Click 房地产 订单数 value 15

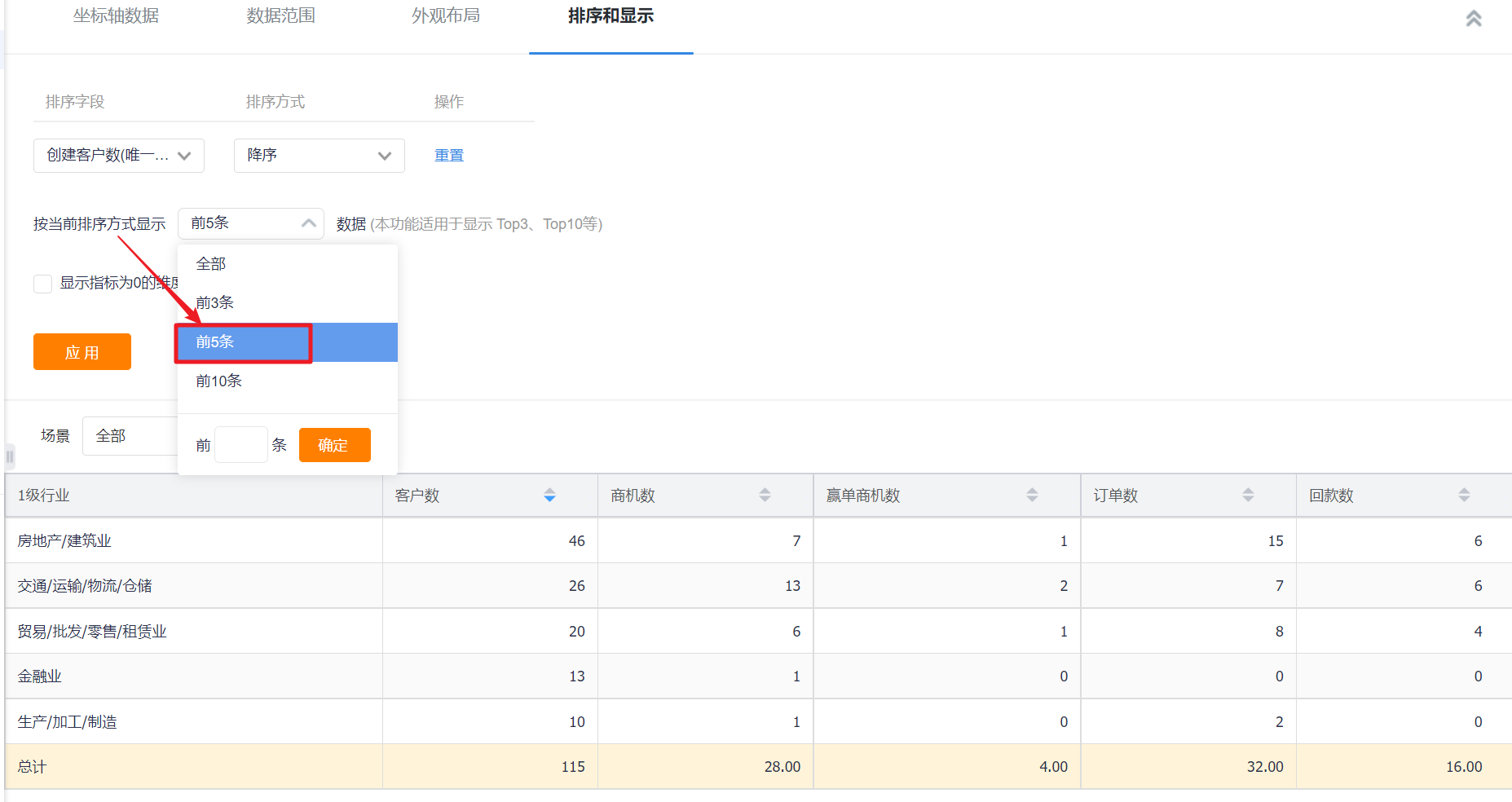click(1276, 541)
